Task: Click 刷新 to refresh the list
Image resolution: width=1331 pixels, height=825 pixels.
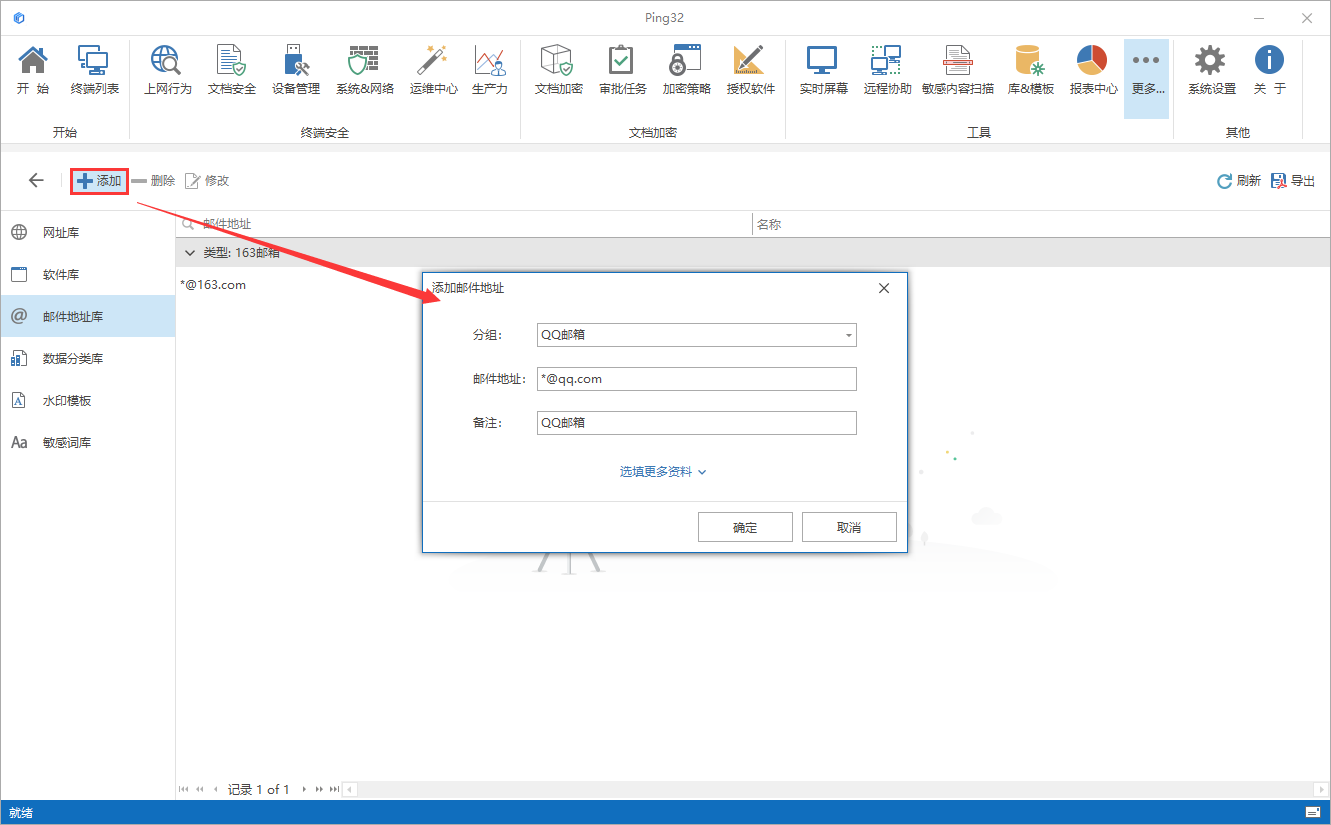Action: click(1238, 181)
